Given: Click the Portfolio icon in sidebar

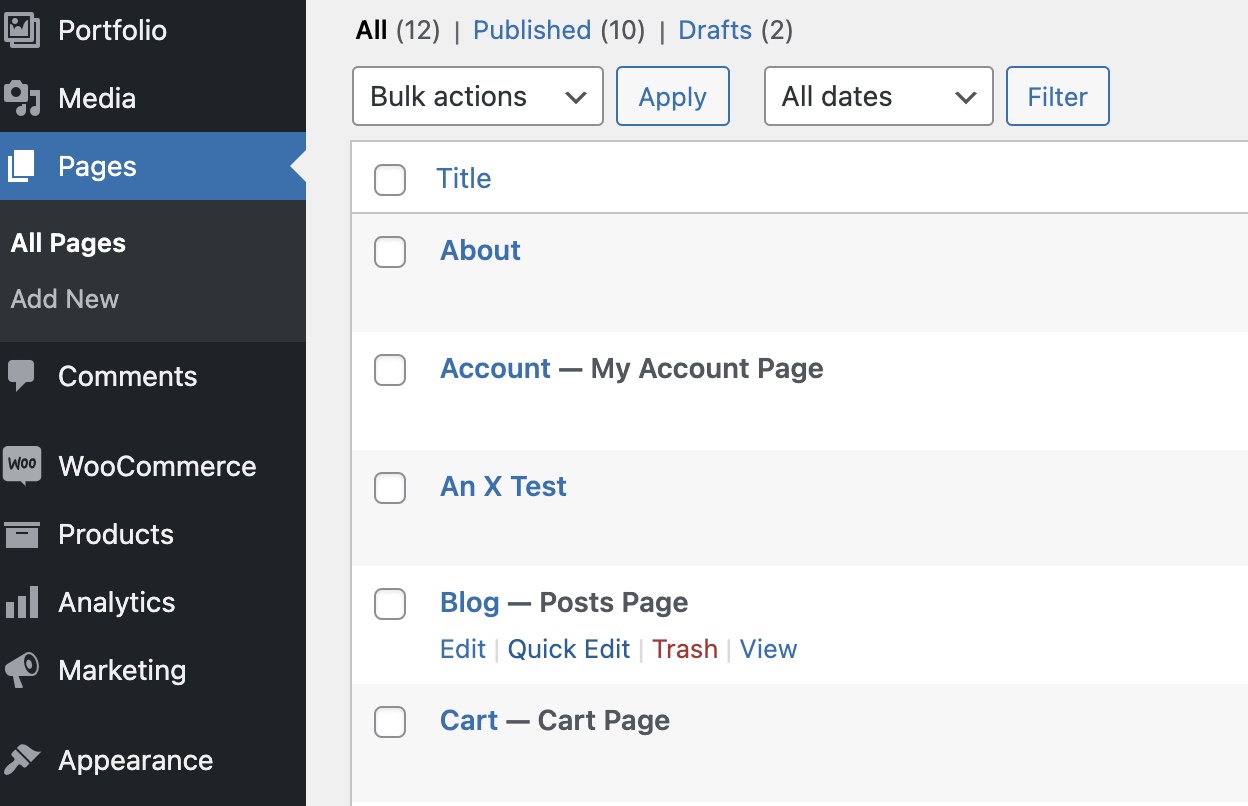Looking at the screenshot, I should pos(22,30).
